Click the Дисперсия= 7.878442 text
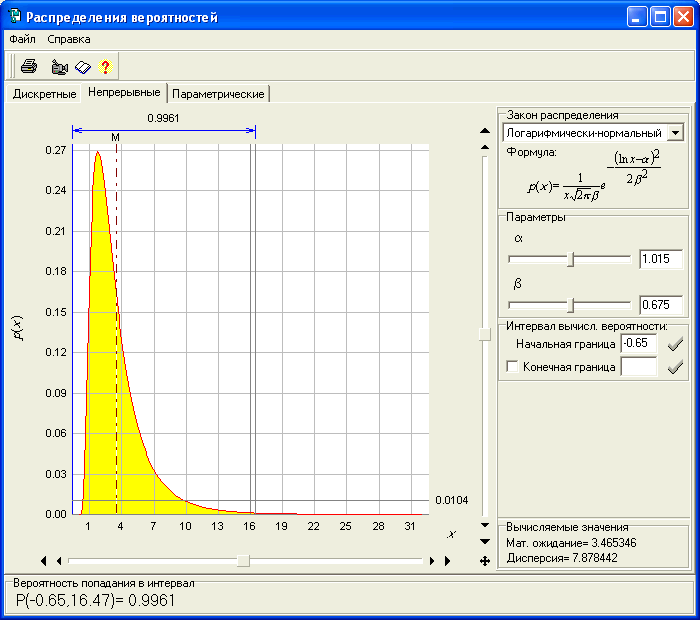 [562, 558]
